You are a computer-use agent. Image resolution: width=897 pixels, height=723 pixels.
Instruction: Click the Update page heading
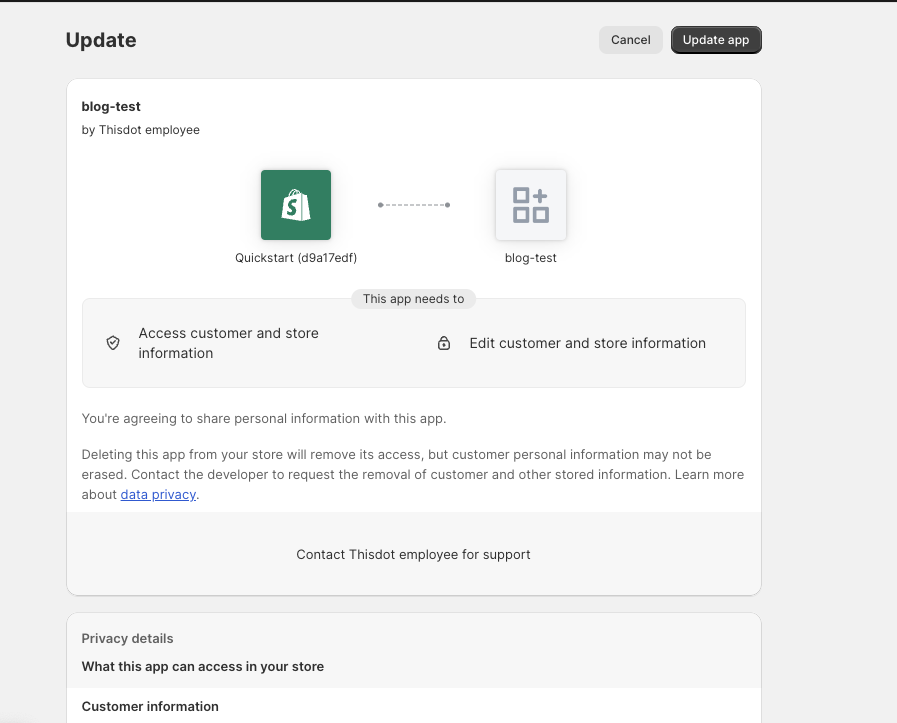pos(101,40)
